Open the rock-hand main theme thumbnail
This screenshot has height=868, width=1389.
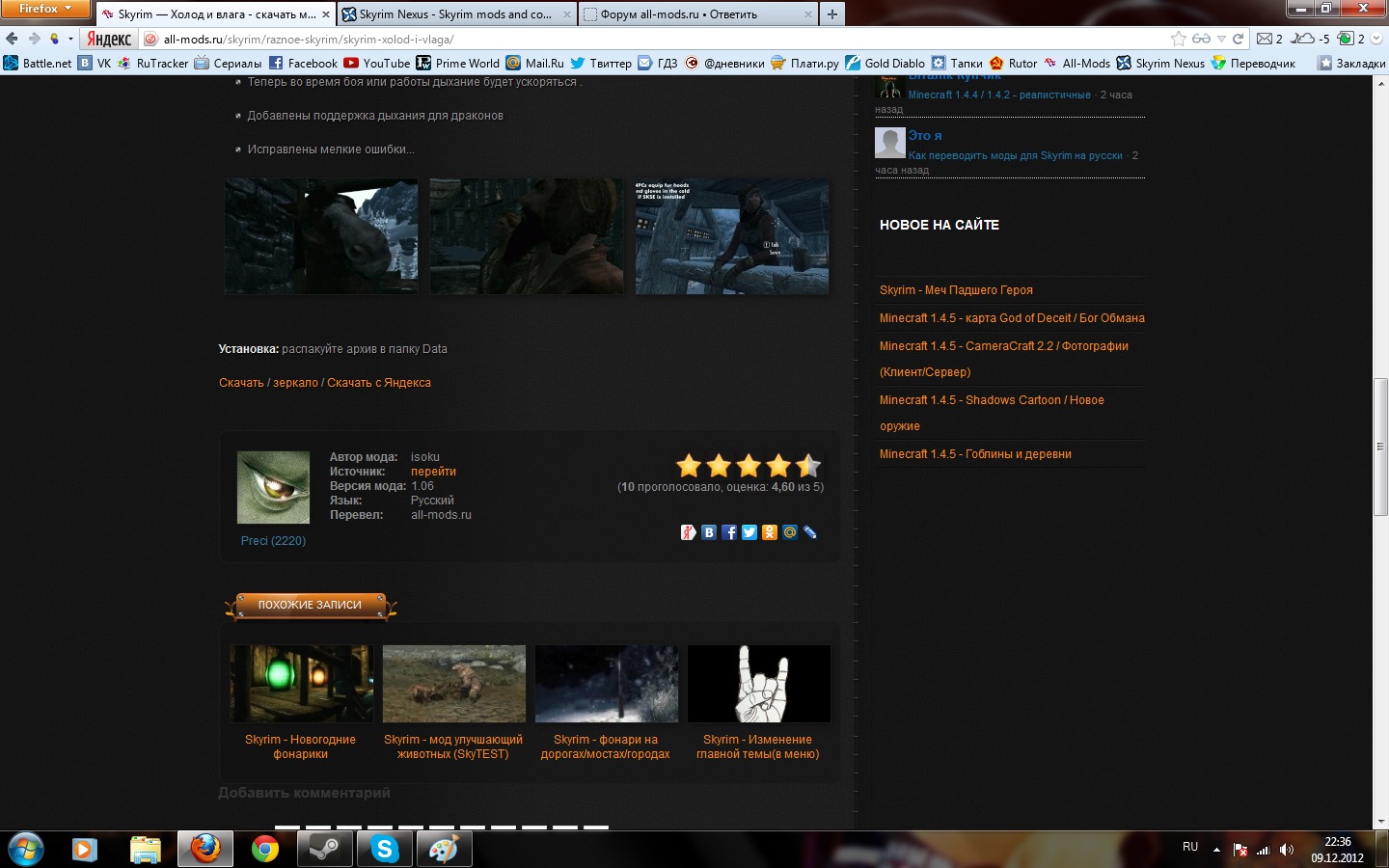(x=759, y=684)
